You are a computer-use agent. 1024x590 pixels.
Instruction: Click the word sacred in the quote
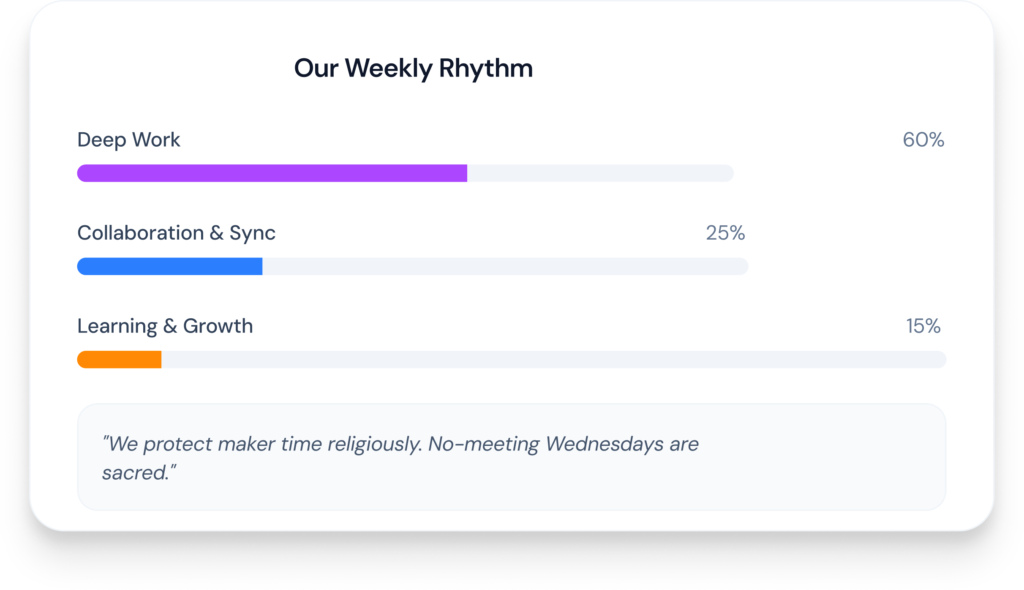135,473
